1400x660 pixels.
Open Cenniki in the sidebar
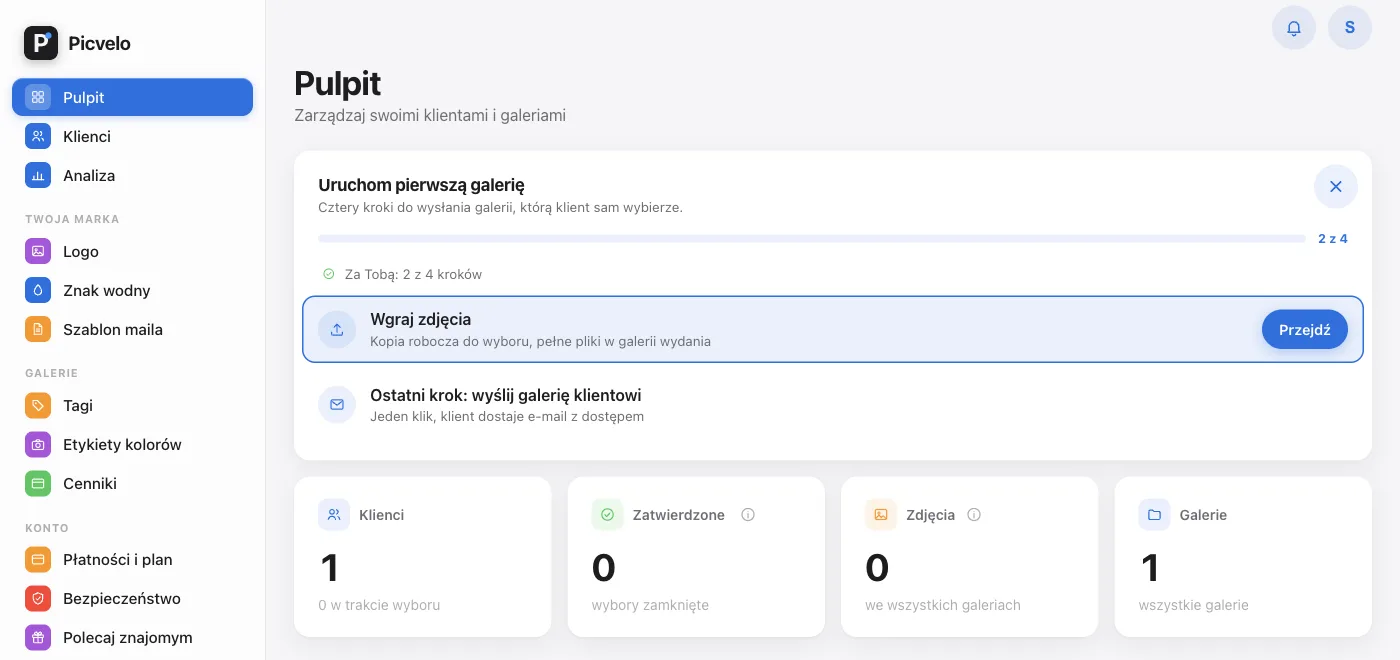(132, 483)
